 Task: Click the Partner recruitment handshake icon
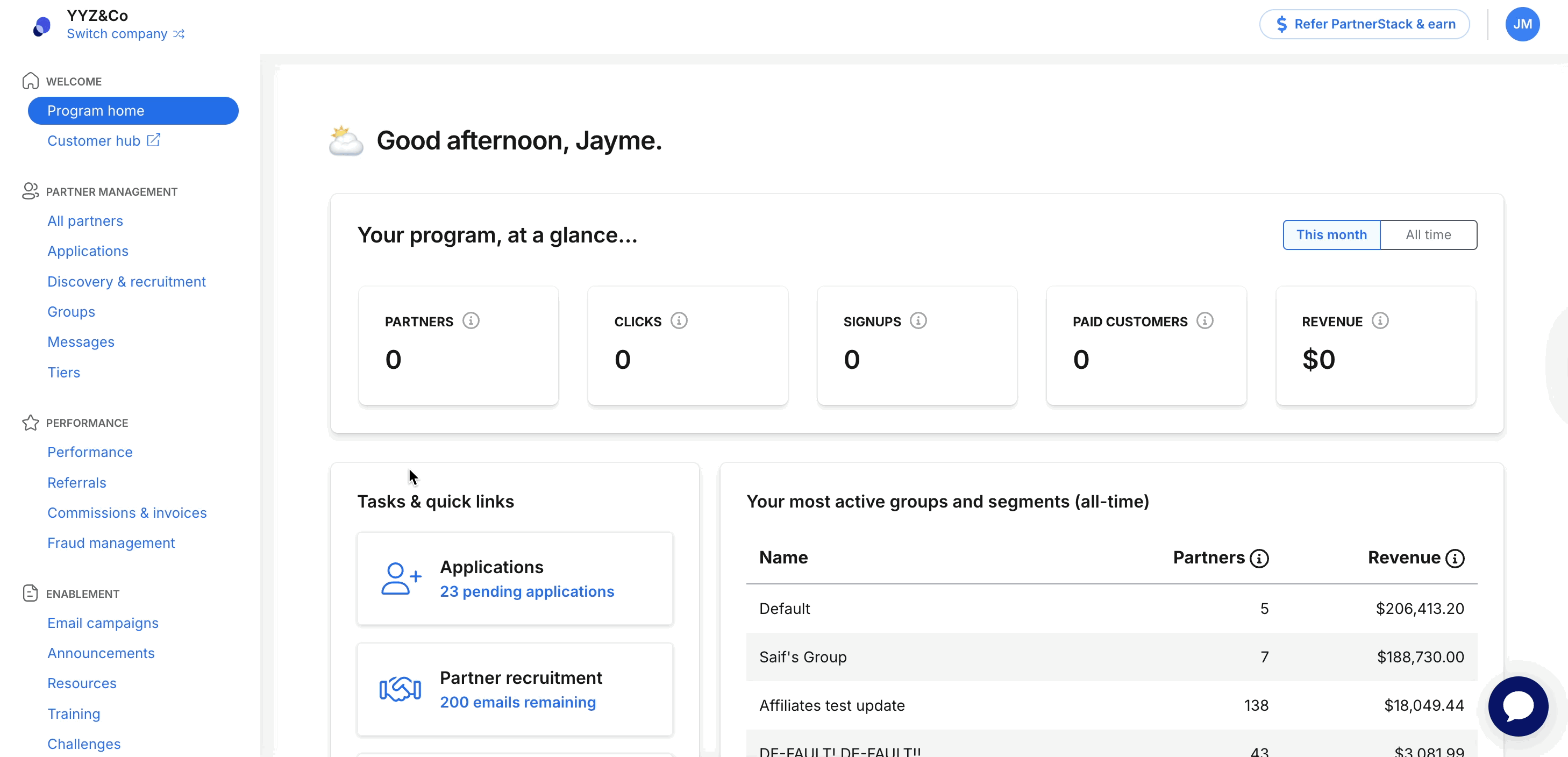[x=400, y=689]
